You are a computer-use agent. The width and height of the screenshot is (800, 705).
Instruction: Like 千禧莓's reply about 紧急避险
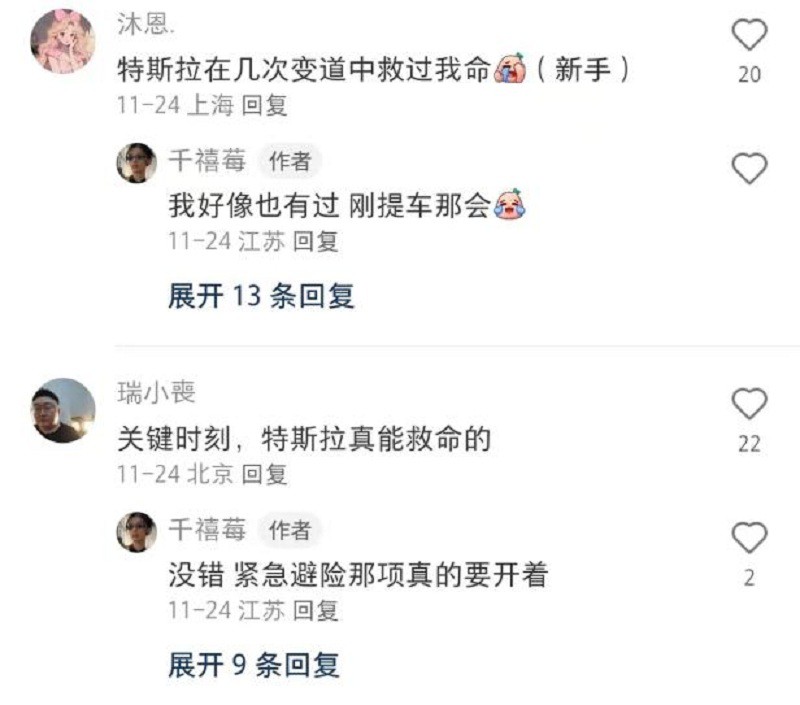point(749,538)
